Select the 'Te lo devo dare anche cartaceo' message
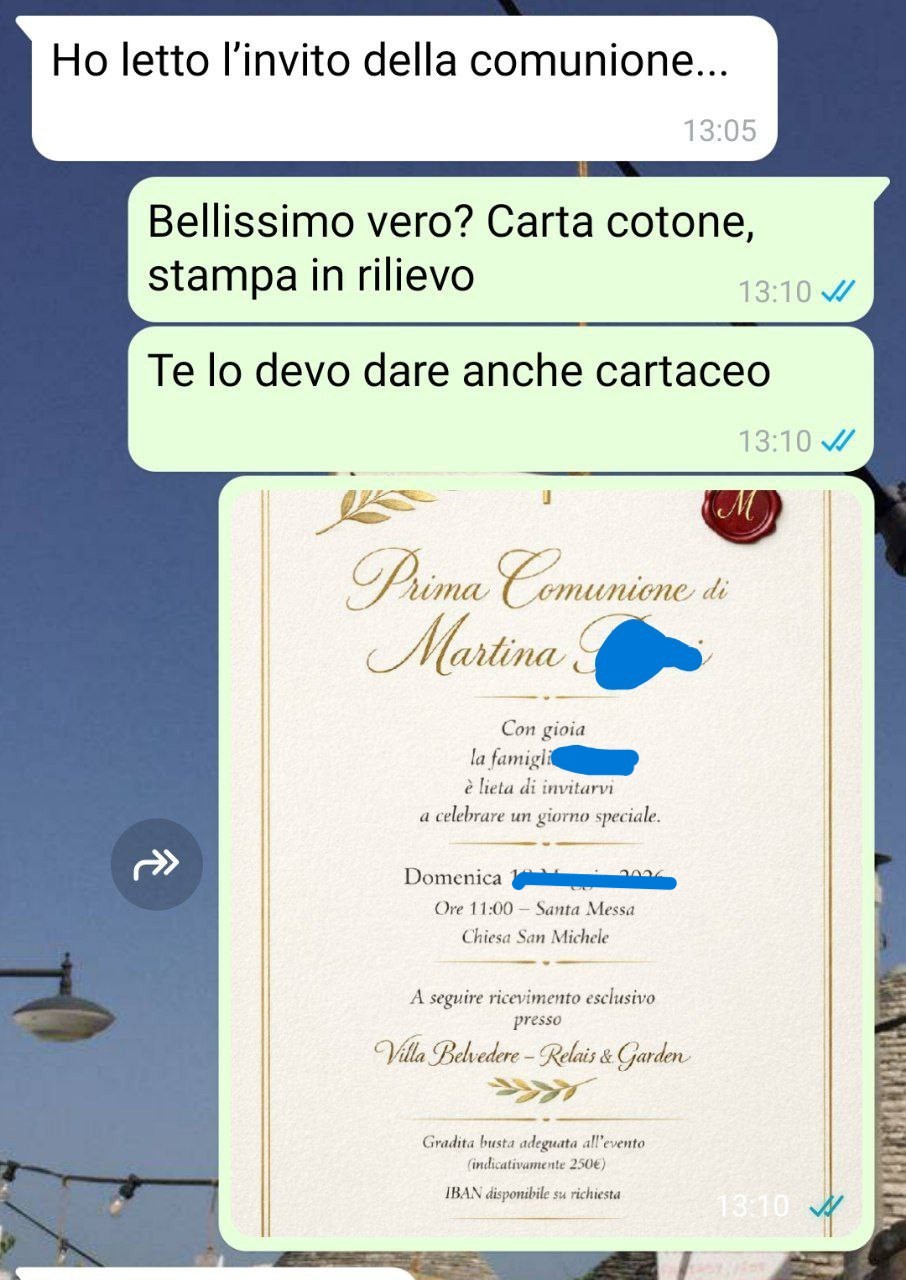906x1280 pixels. coord(500,399)
